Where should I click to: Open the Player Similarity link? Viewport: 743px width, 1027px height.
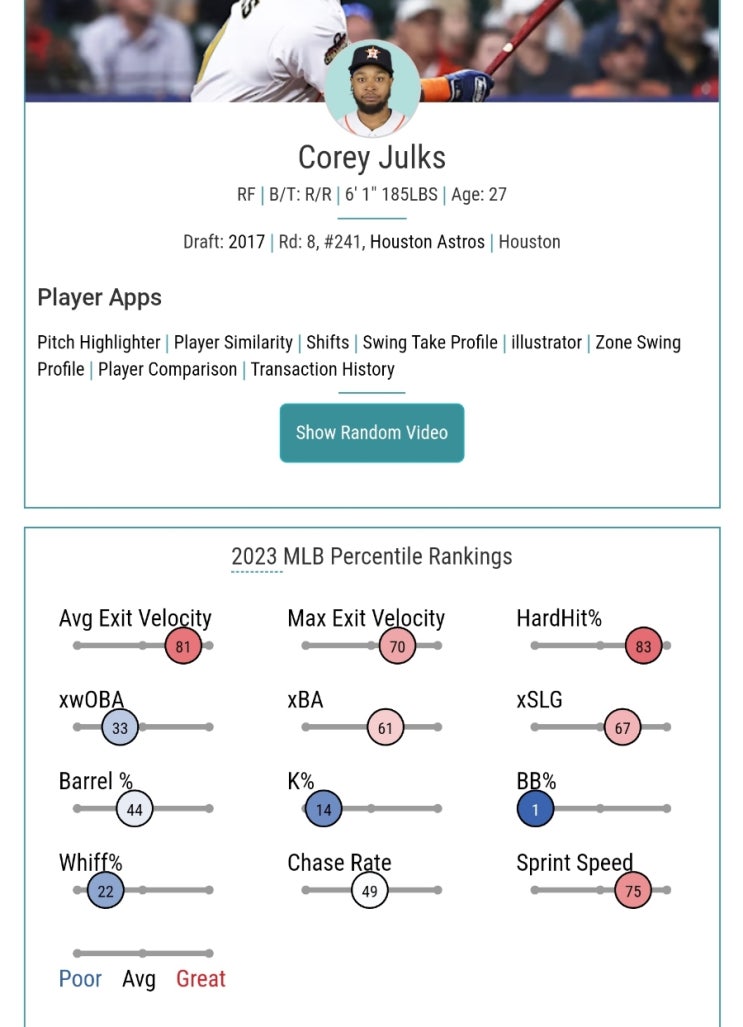click(x=233, y=343)
